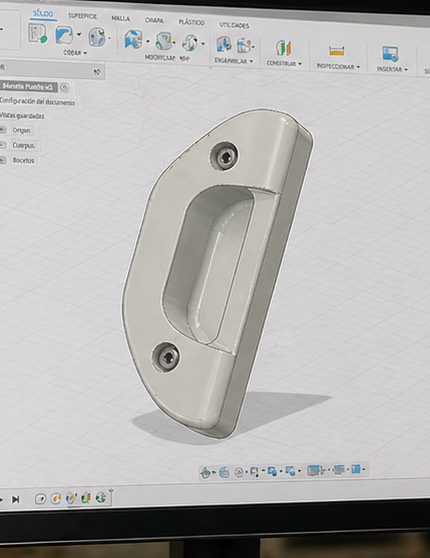Expand the INSERTAR menu
The height and width of the screenshot is (558, 430).
click(x=392, y=69)
